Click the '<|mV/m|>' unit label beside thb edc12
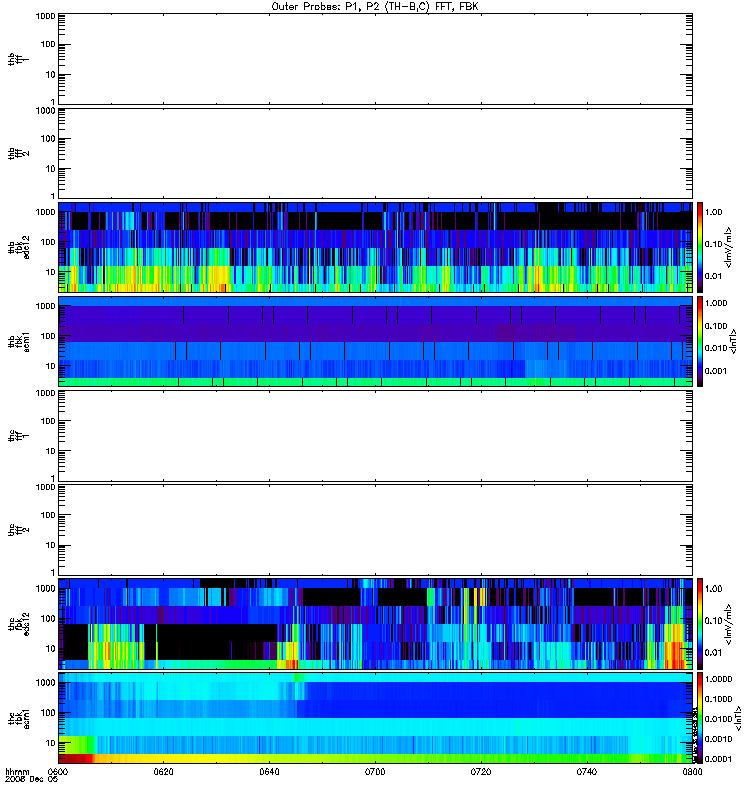The image size is (750, 800). tap(729, 247)
